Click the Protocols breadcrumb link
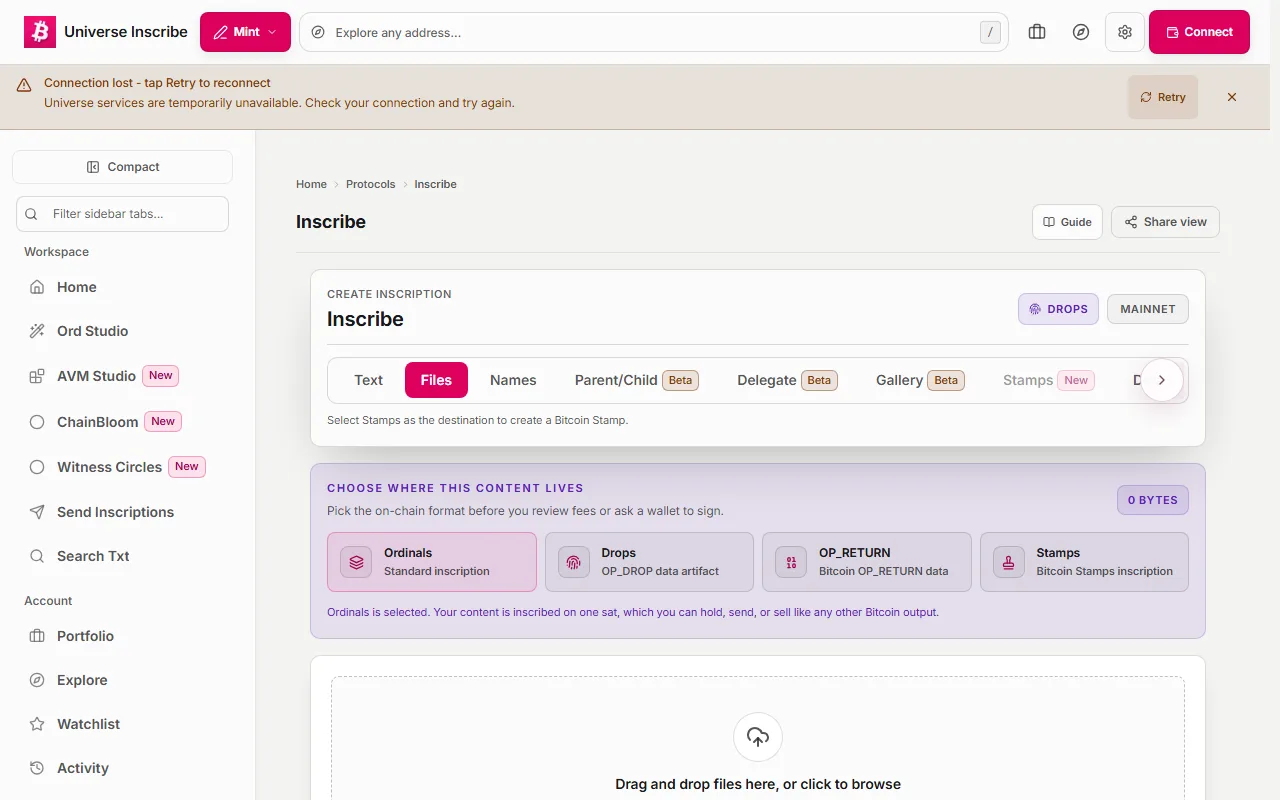This screenshot has width=1280, height=800. (x=370, y=184)
